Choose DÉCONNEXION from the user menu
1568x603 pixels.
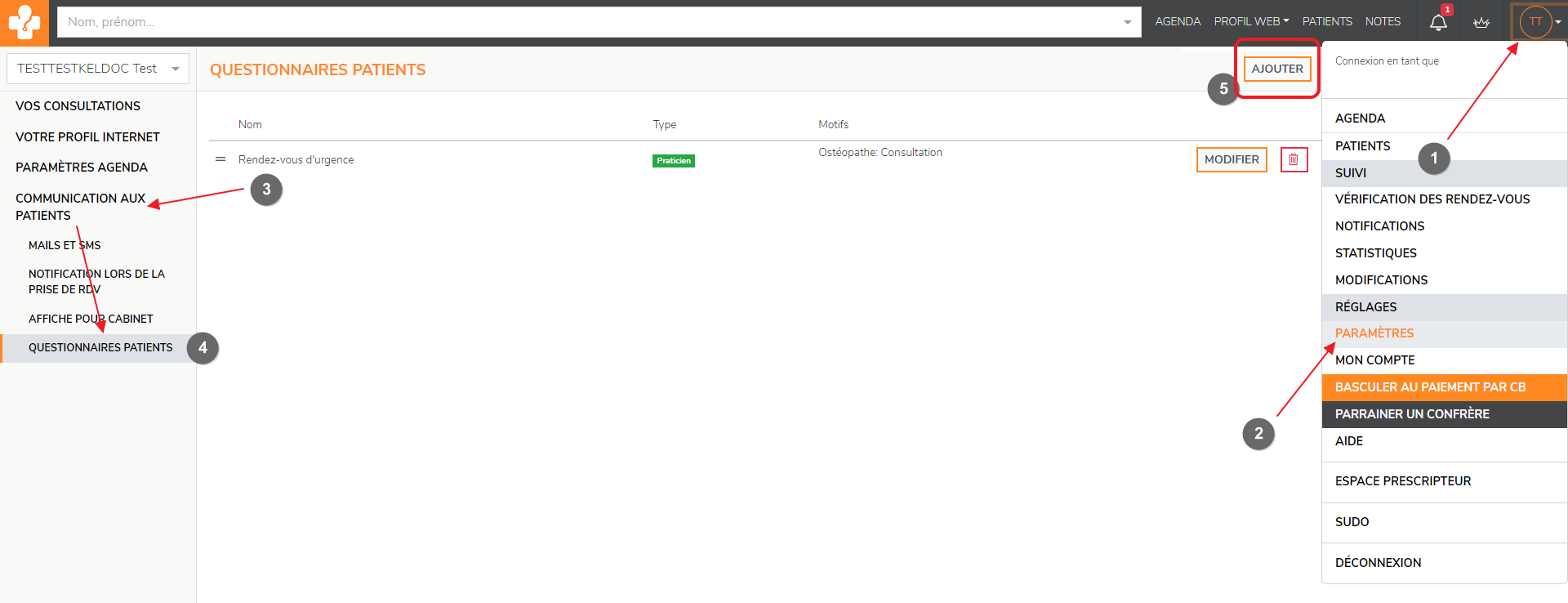point(1378,563)
